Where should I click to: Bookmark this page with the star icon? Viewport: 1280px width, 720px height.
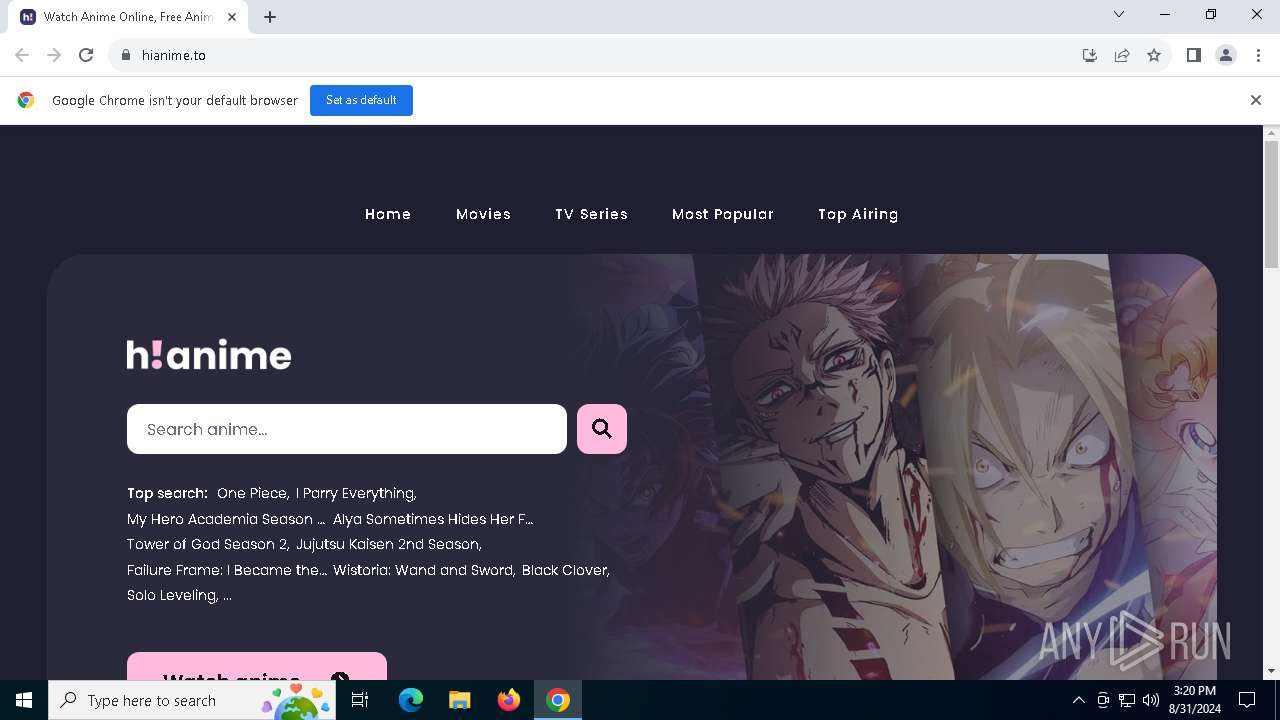tap(1154, 55)
